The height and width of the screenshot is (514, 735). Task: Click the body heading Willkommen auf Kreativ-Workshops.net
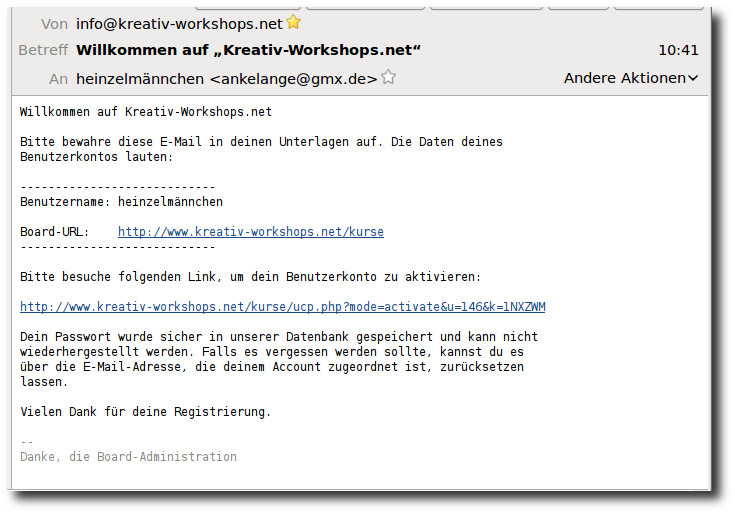point(146,112)
